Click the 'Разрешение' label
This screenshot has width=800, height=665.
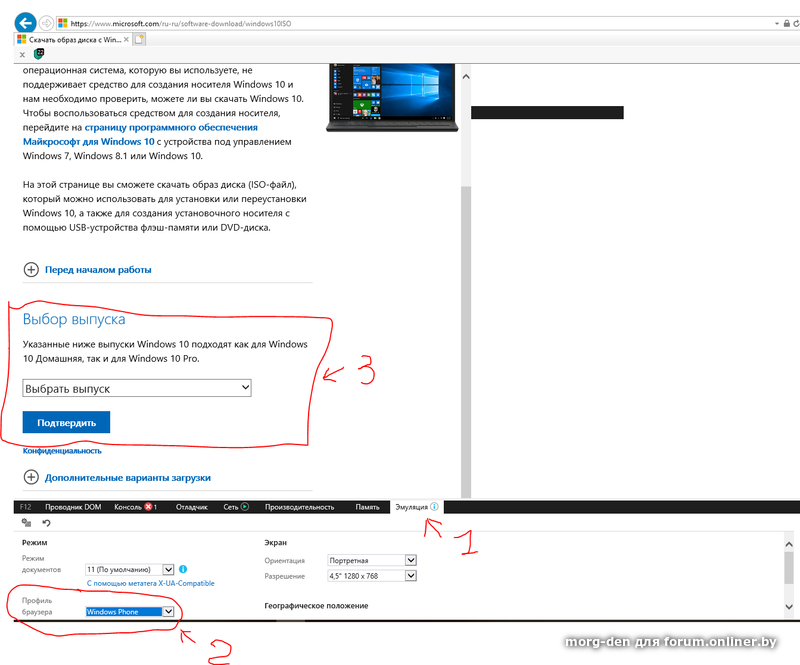coord(284,576)
